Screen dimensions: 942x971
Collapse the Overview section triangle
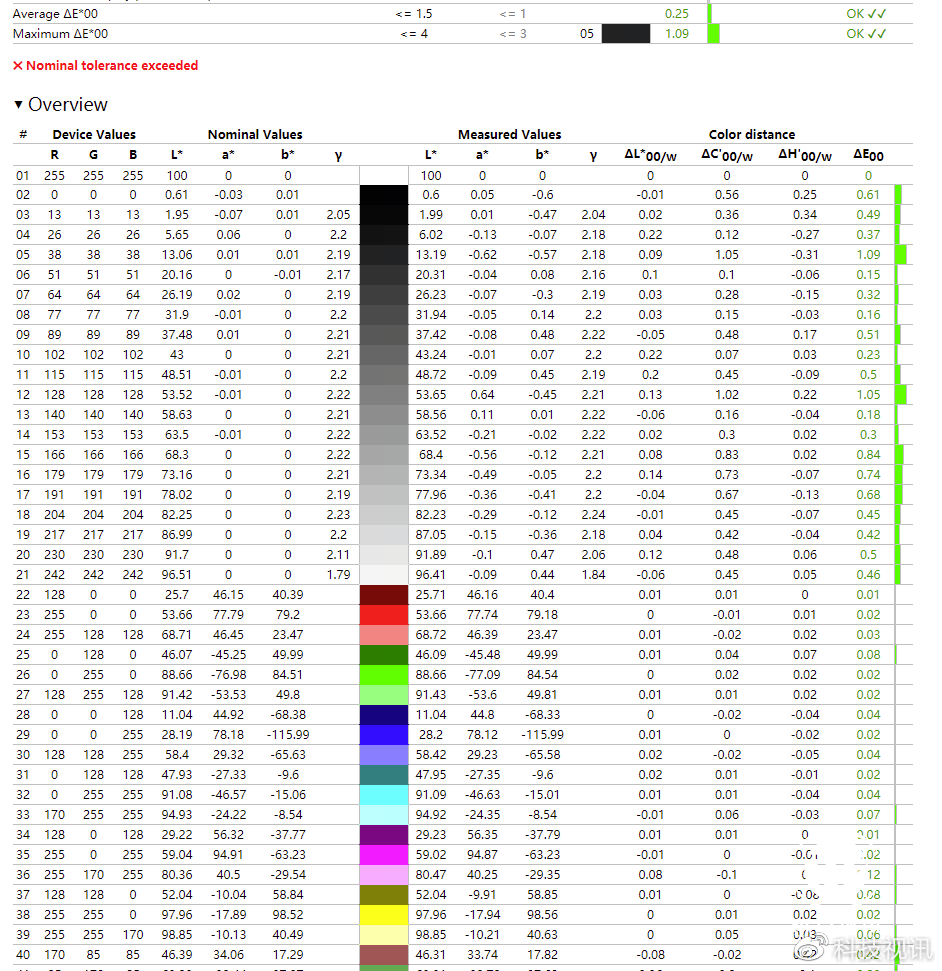point(19,104)
